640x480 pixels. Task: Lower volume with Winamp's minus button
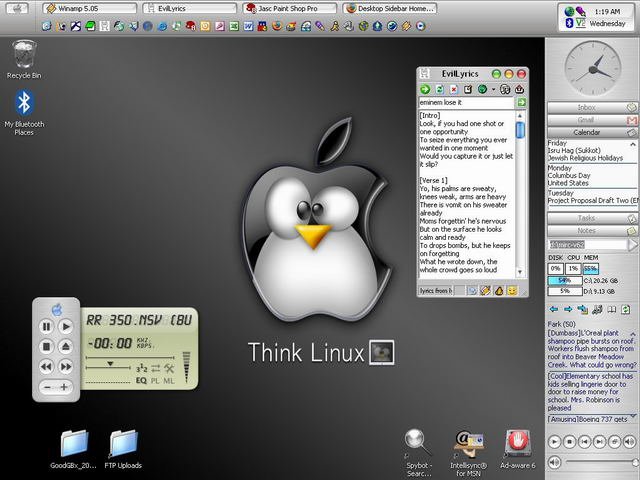click(47, 387)
